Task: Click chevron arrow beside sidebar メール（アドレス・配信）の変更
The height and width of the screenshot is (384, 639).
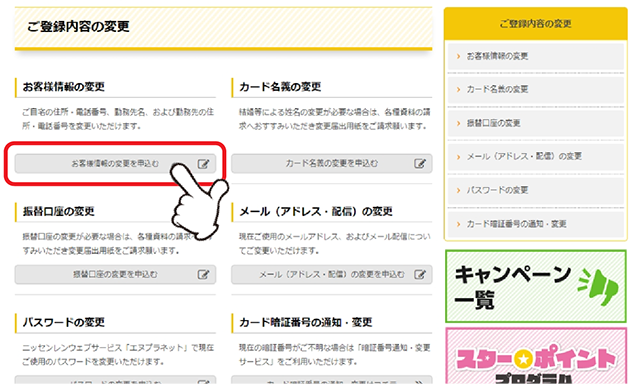Action: pyautogui.click(x=458, y=157)
